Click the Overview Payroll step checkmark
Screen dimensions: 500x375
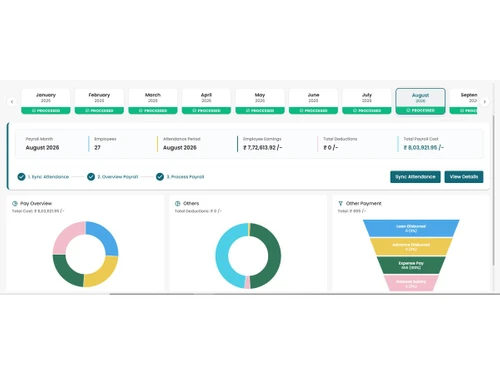(91, 177)
